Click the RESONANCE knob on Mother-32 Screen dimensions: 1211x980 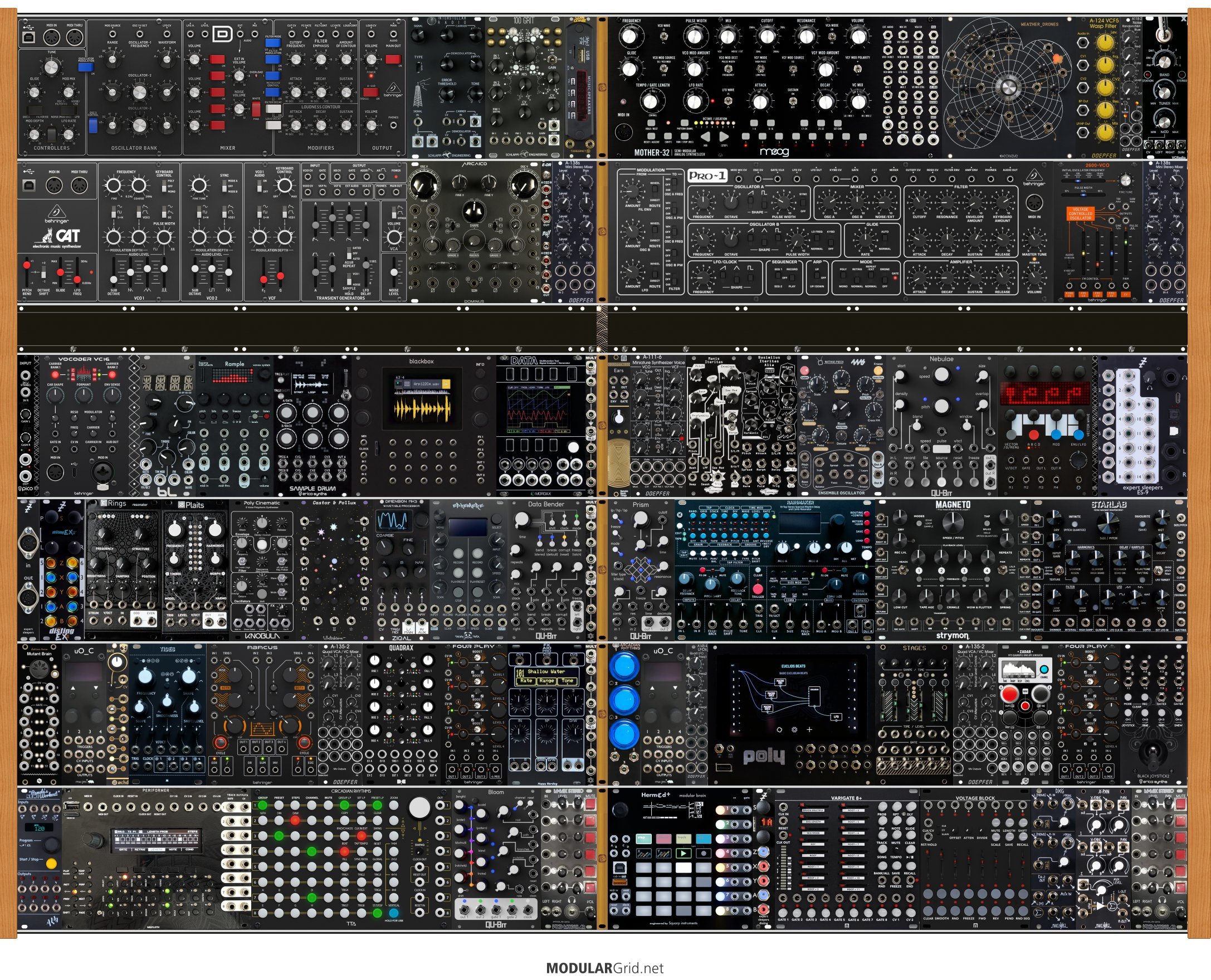click(806, 36)
